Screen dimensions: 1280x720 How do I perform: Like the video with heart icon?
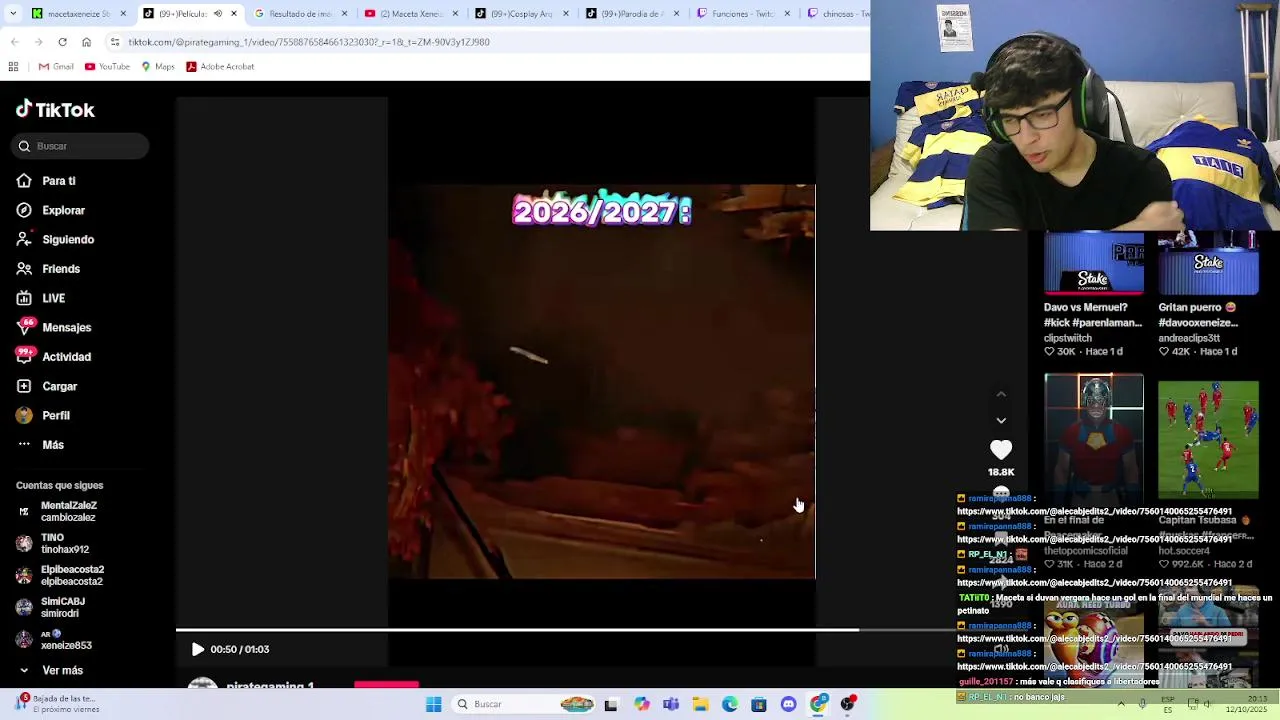pos(1001,450)
